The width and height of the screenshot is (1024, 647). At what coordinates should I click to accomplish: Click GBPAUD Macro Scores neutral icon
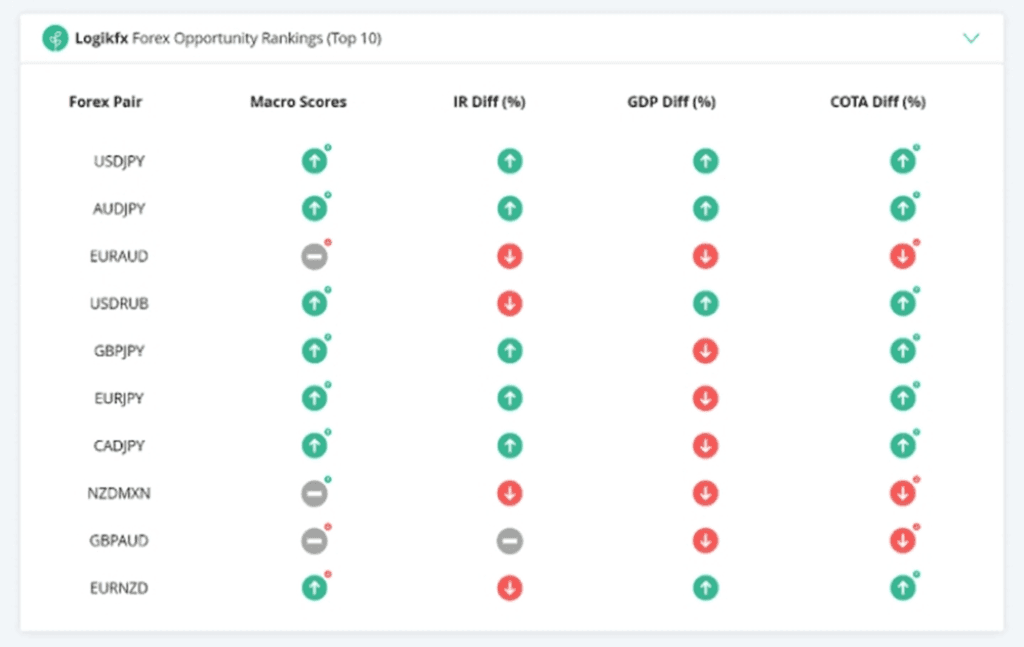click(314, 541)
